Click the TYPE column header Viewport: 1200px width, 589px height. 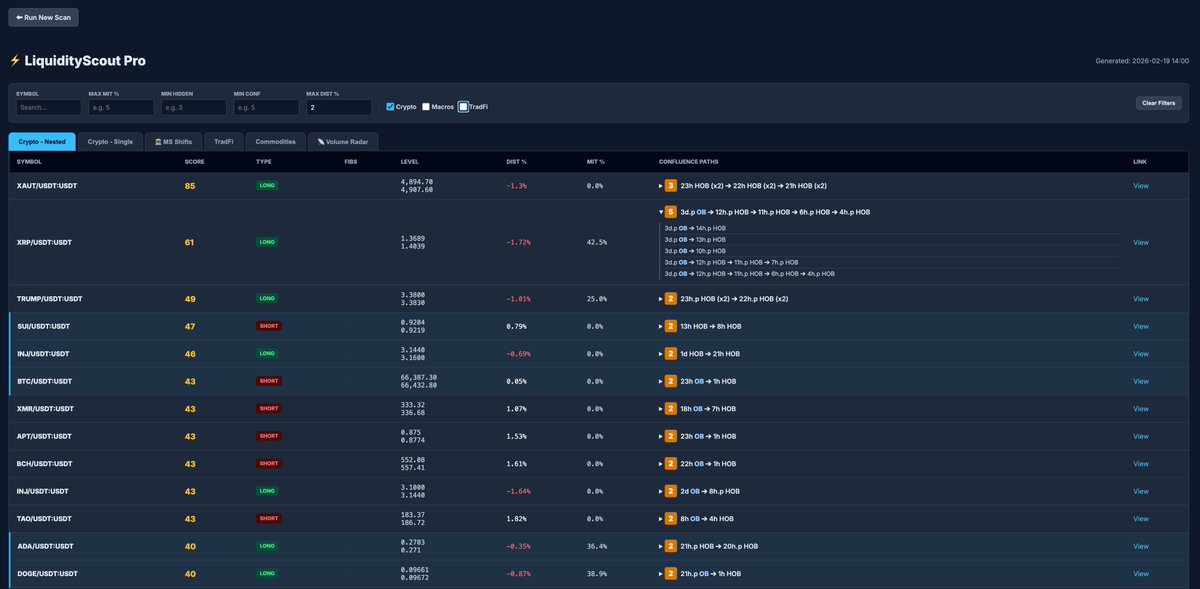264,161
